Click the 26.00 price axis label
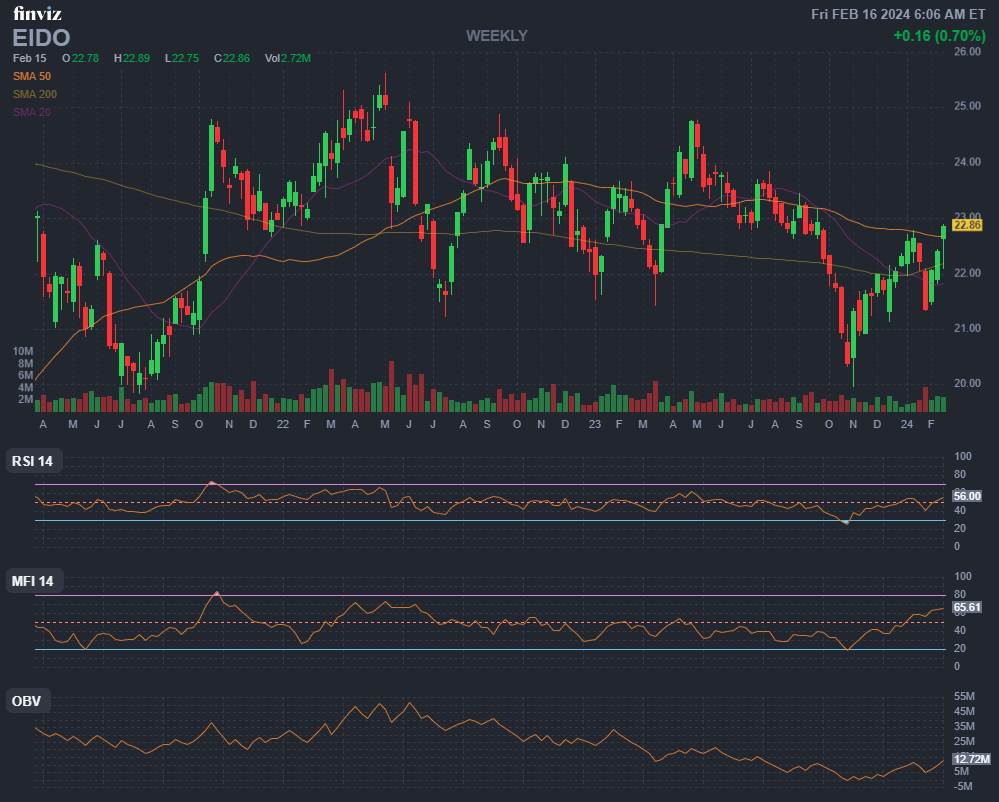Viewport: 999px width, 802px height. point(967,51)
